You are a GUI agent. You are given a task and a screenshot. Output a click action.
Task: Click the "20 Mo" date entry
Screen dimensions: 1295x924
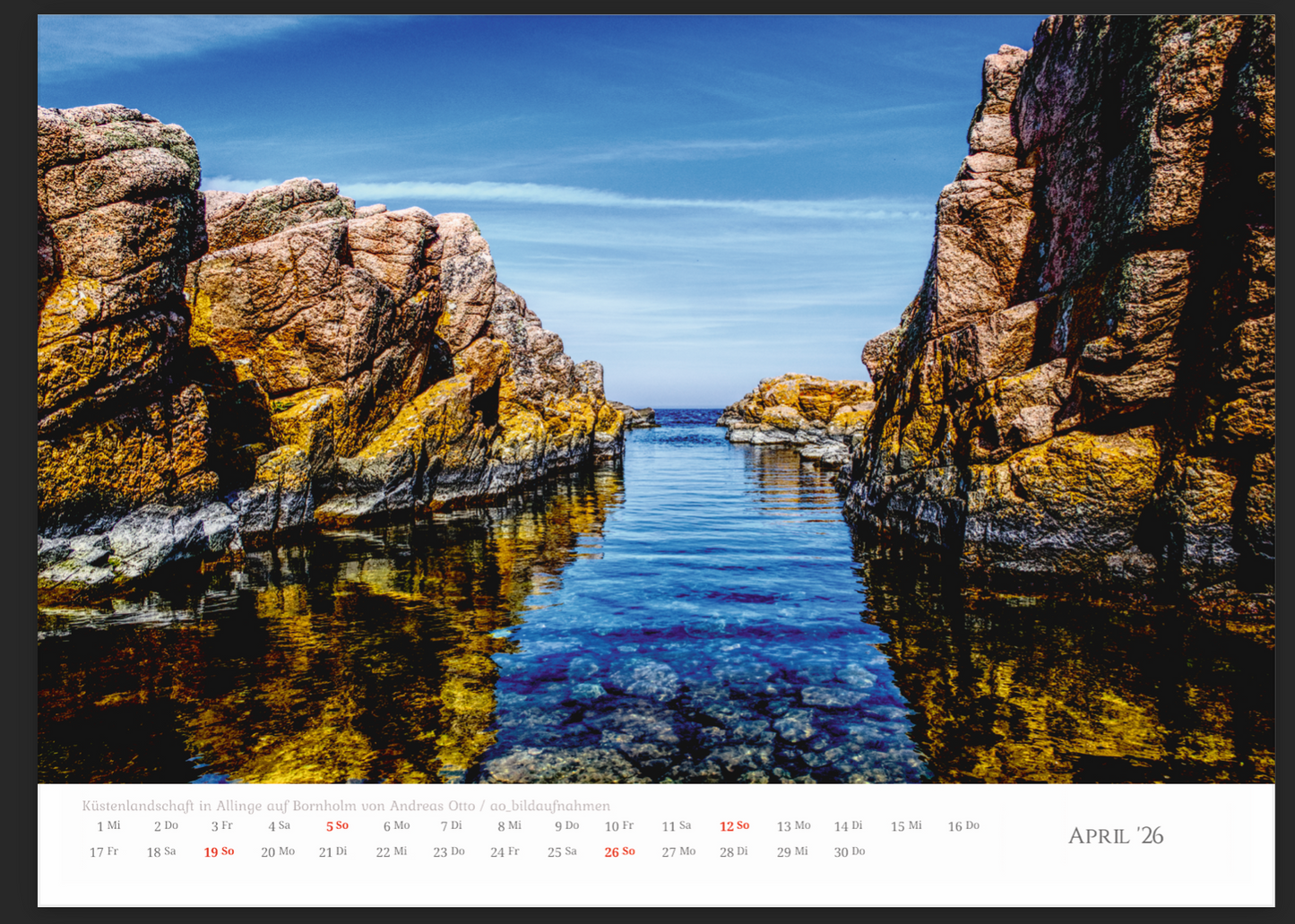pyautogui.click(x=278, y=852)
